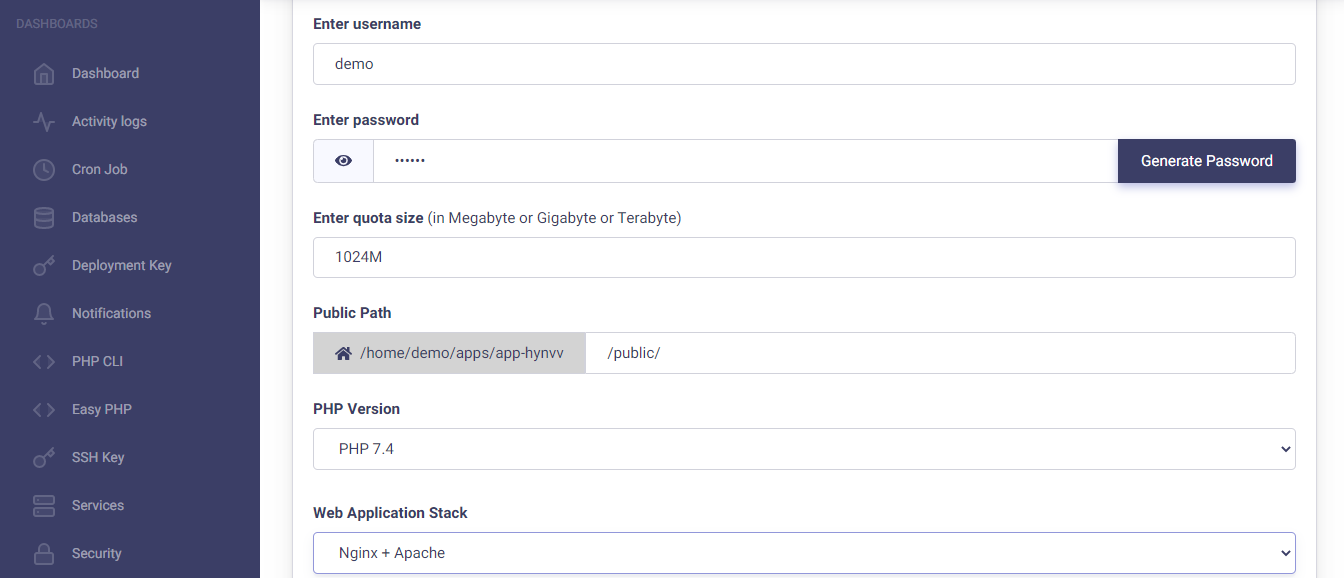Viewport: 1344px width, 578px height.
Task: Click the Security padlock icon
Action: (x=44, y=554)
